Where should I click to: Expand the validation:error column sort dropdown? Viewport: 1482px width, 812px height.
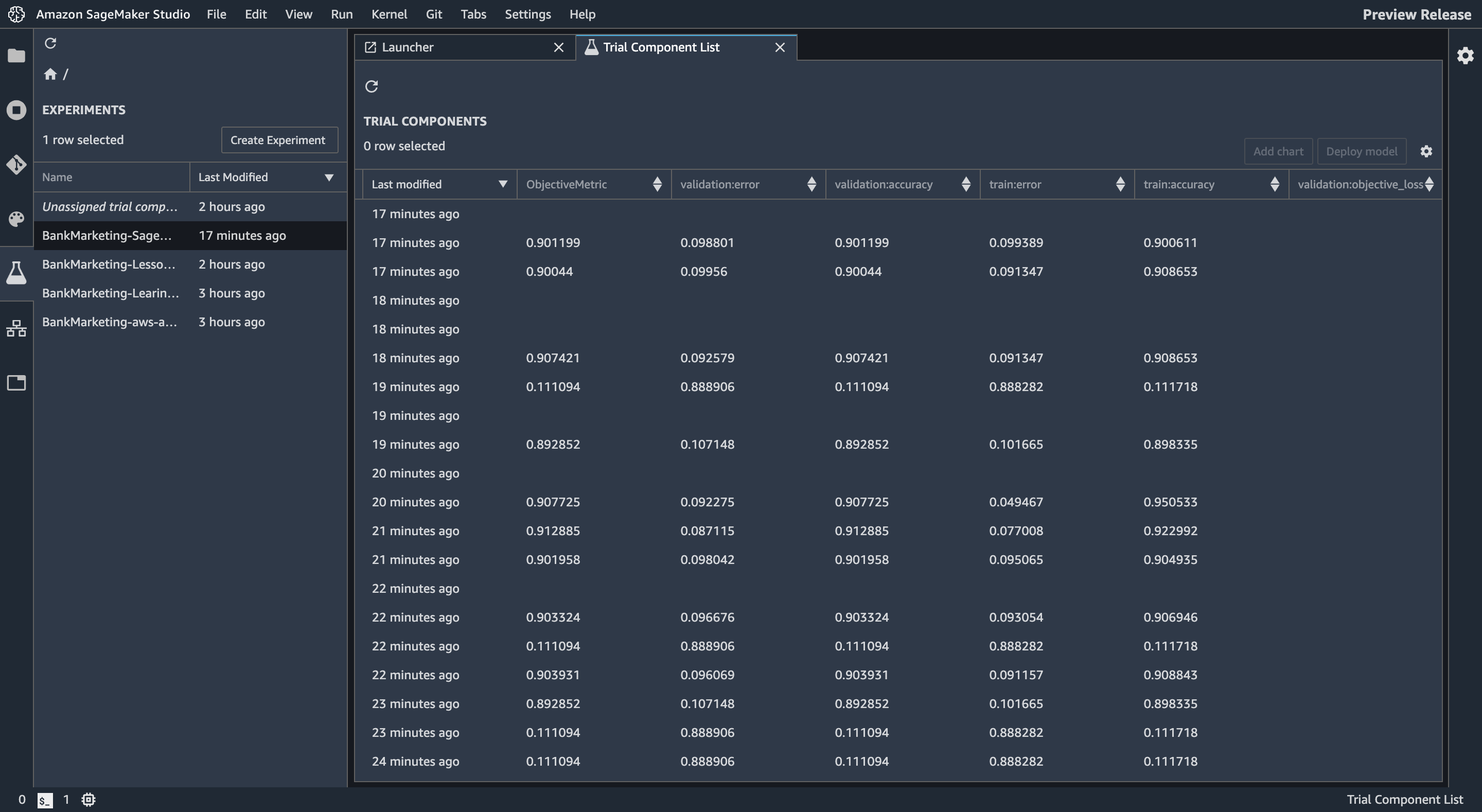[812, 184]
